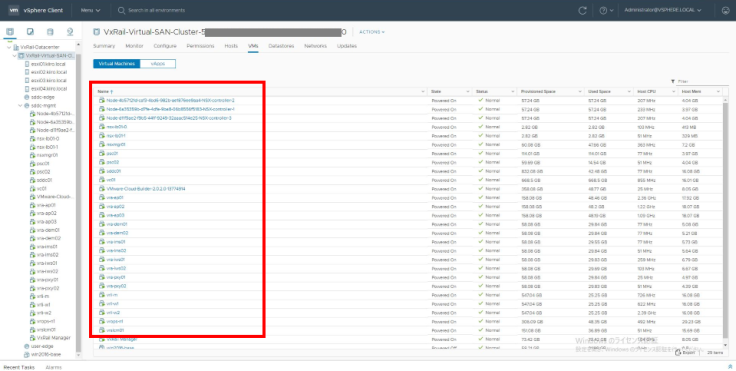Image resolution: width=736 pixels, height=371 pixels.
Task: Click the VM icon next to psc01 in the table
Action: 101,154
